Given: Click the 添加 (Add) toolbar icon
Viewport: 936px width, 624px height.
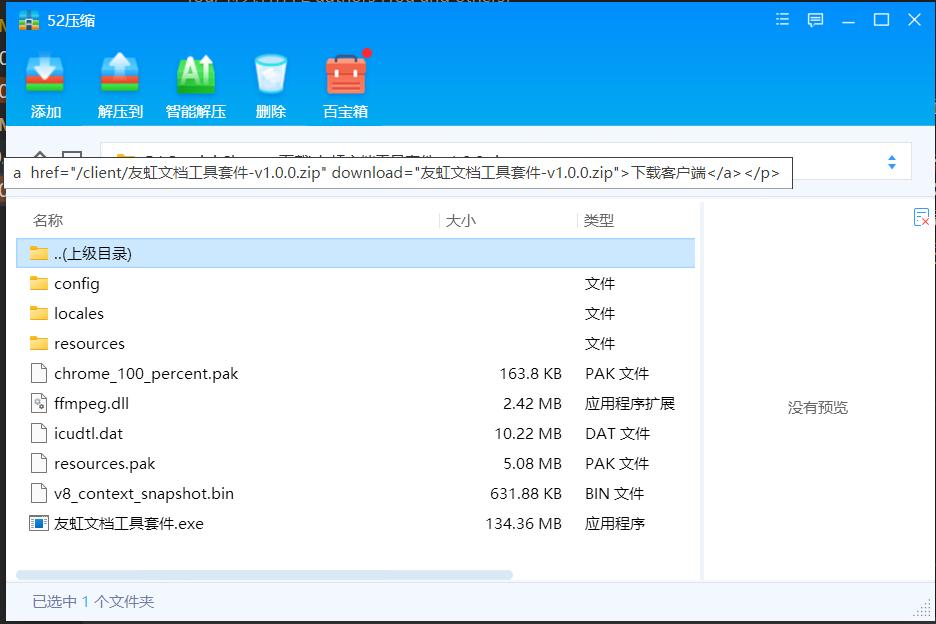Looking at the screenshot, I should [x=46, y=85].
